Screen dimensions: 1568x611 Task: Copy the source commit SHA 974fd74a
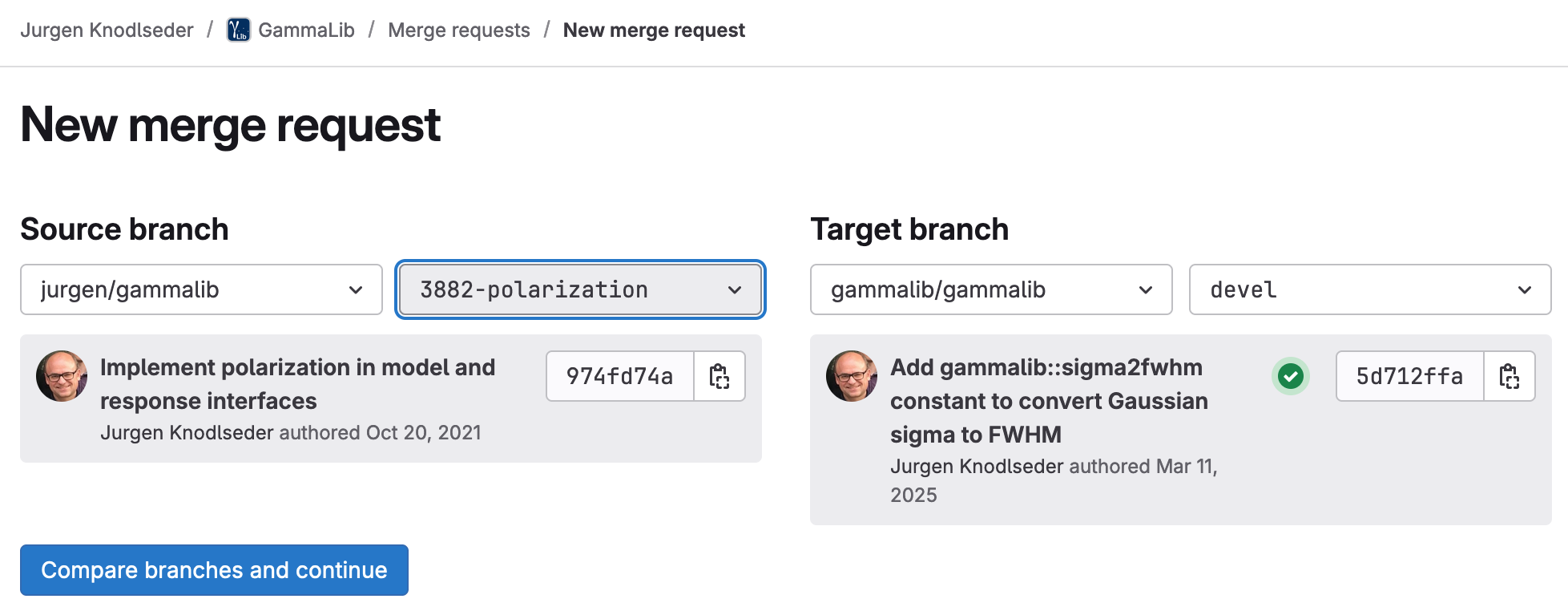[x=719, y=376]
